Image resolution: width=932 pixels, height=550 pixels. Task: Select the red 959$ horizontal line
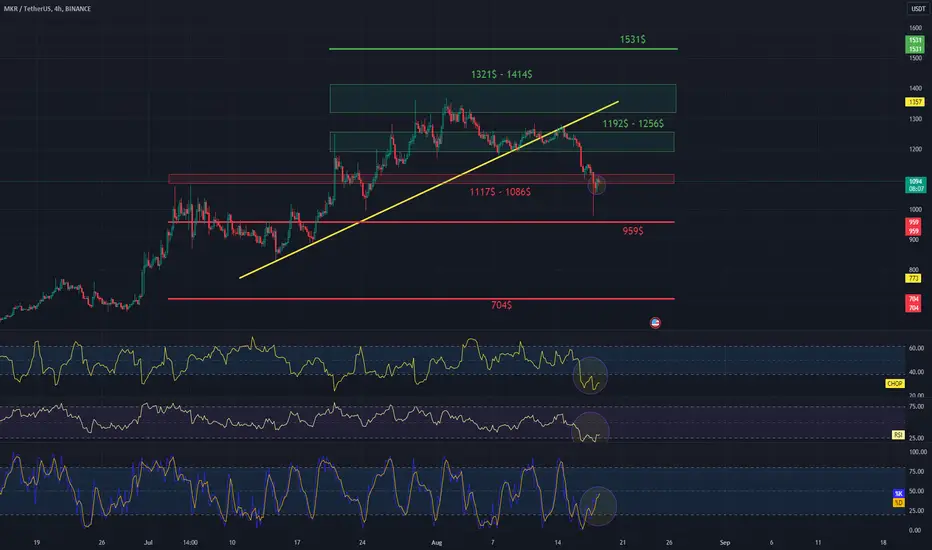pos(421,222)
